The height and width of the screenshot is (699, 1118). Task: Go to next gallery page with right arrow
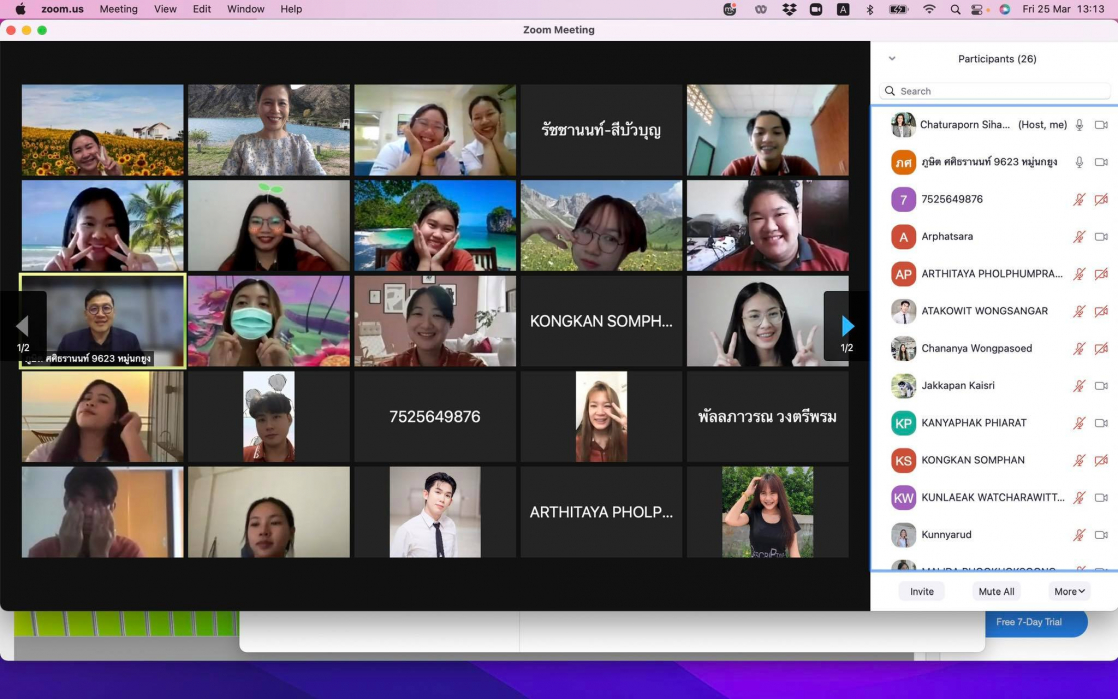(x=847, y=327)
